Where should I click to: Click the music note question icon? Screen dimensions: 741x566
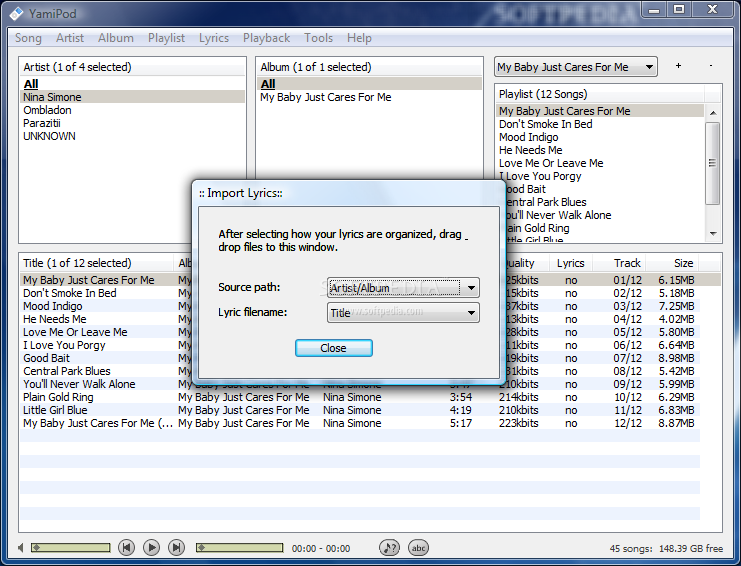point(389,548)
